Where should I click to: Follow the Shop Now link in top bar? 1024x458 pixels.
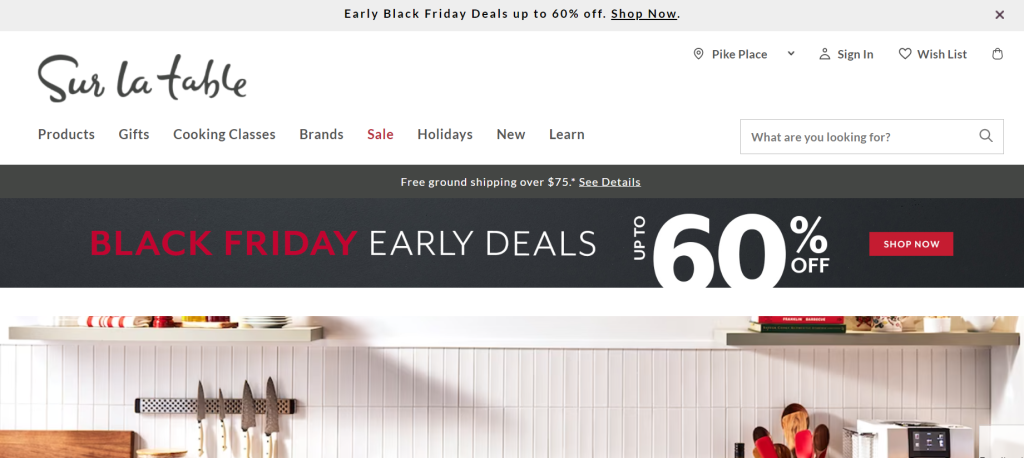tap(644, 14)
